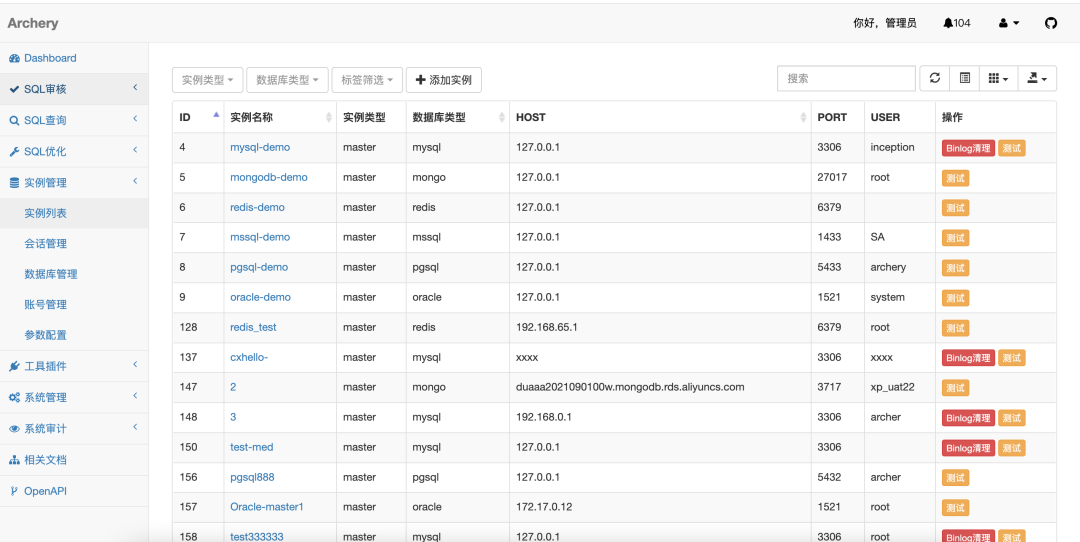Click the Dashboard sidebar icon
The width and height of the screenshot is (1080, 542).
pos(14,59)
